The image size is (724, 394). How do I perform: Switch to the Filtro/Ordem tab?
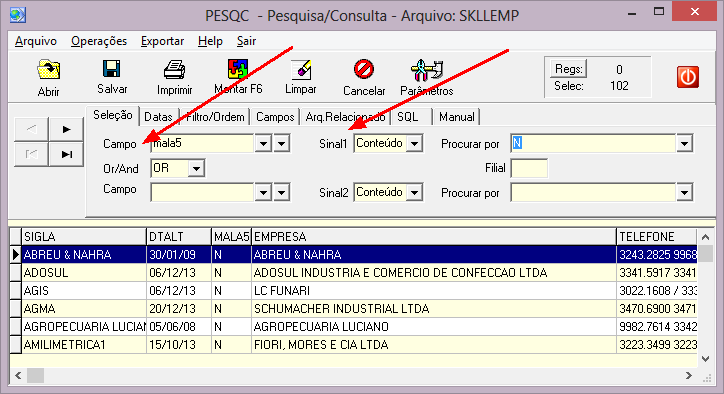click(215, 117)
